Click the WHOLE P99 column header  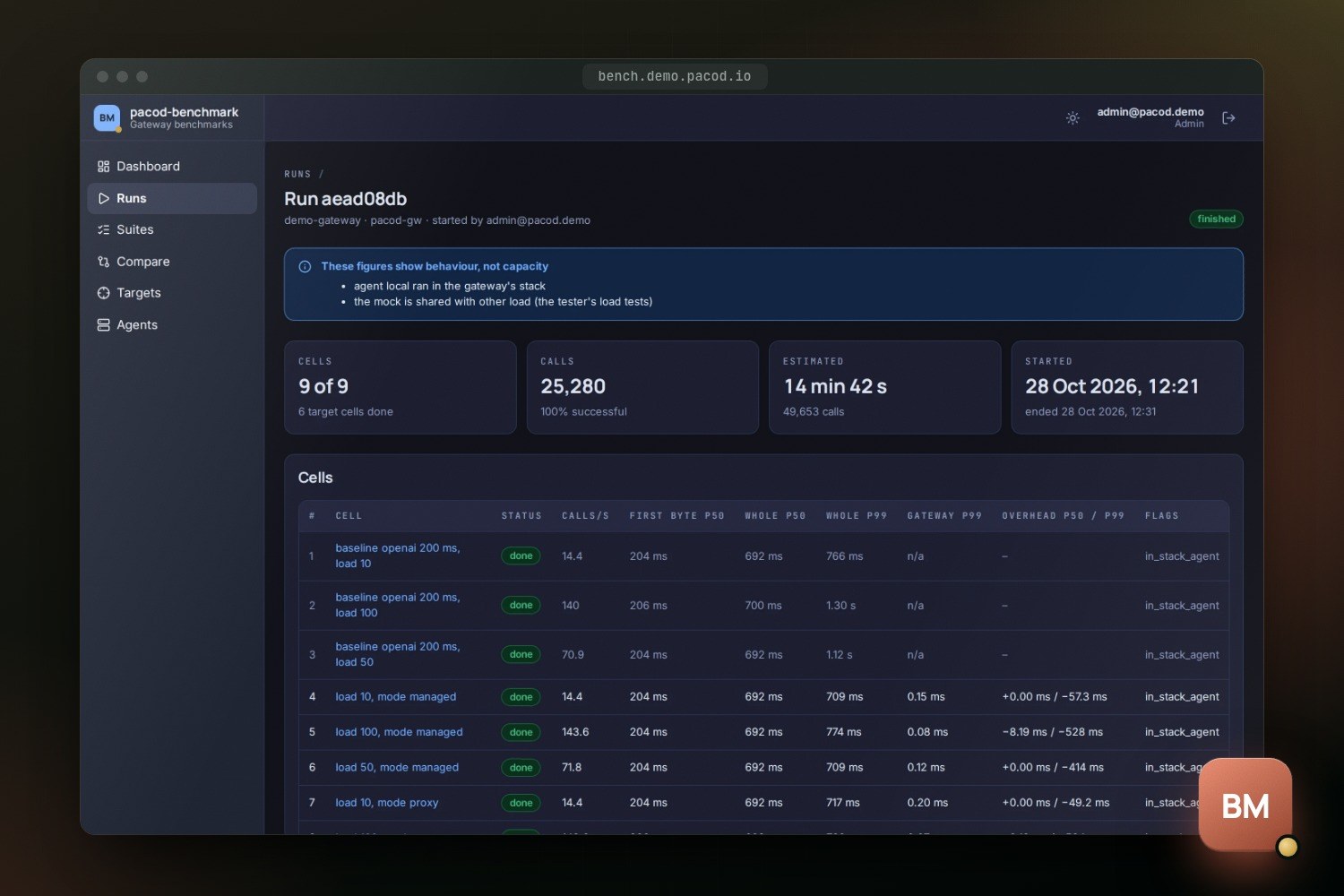click(x=857, y=516)
